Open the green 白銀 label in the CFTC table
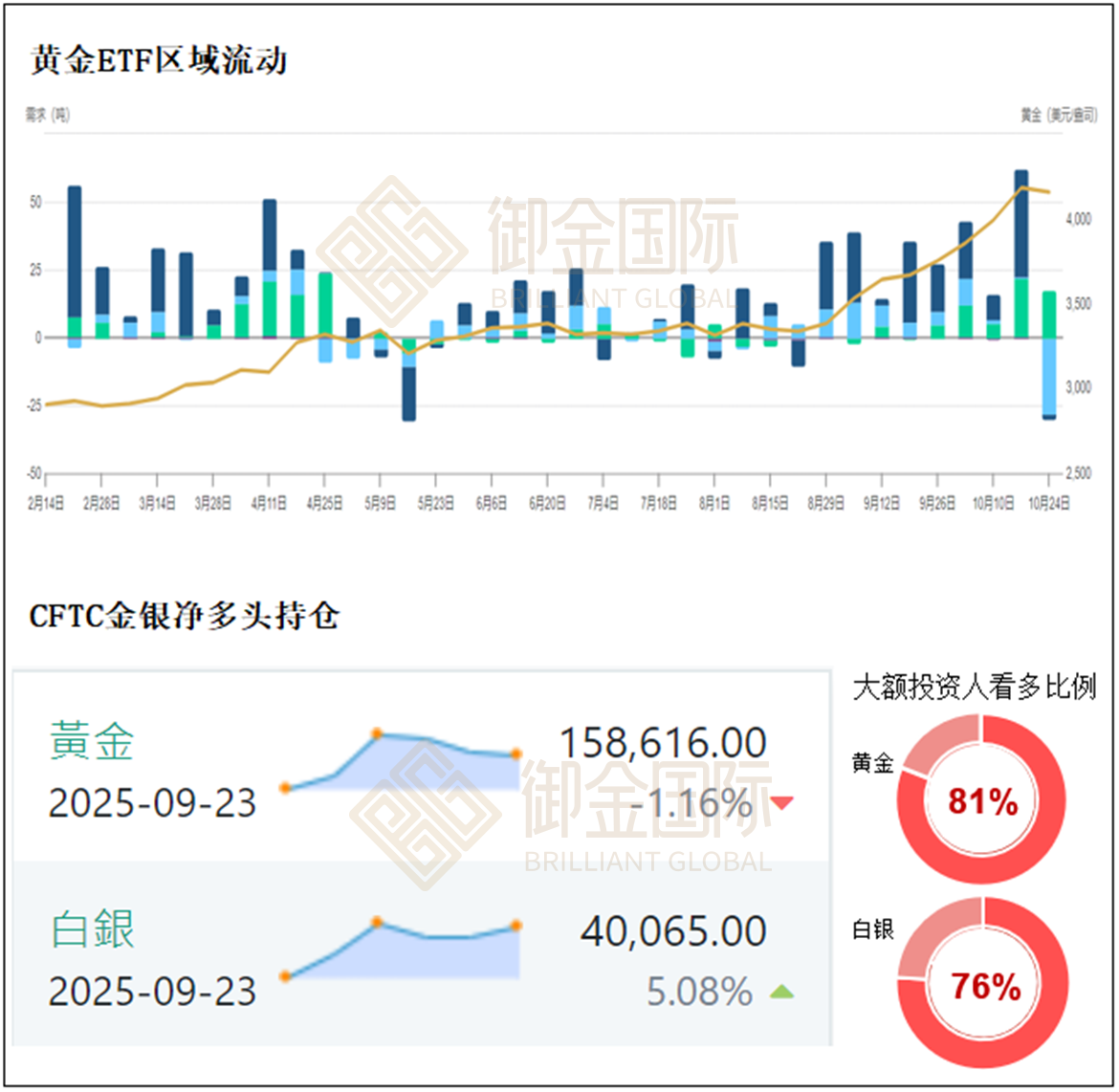The height and width of the screenshot is (1092, 1119). pos(92,930)
